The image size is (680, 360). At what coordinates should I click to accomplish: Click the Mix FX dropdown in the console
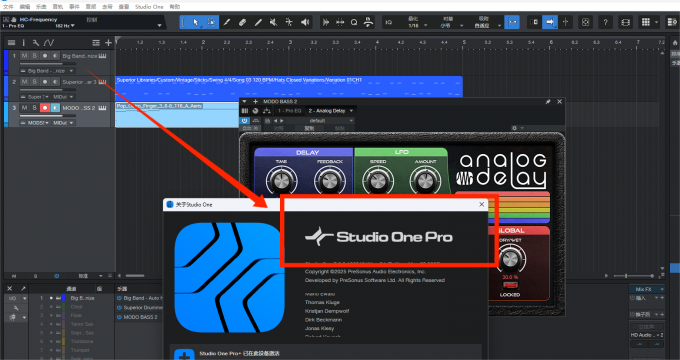647,289
